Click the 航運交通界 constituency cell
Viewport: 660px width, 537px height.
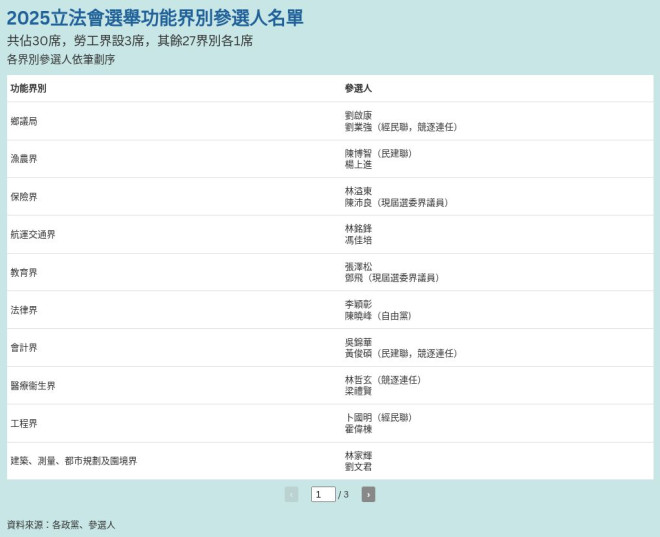pyautogui.click(x=33, y=234)
